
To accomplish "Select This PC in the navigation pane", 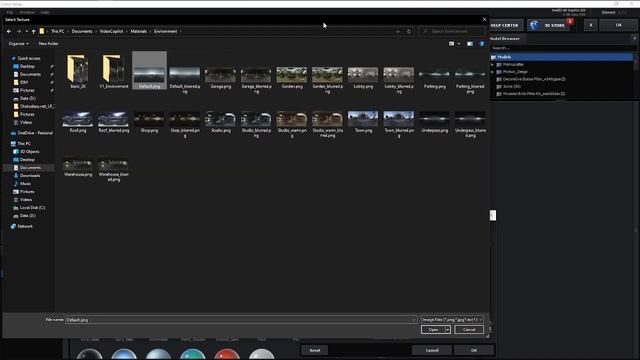I will [20, 144].
